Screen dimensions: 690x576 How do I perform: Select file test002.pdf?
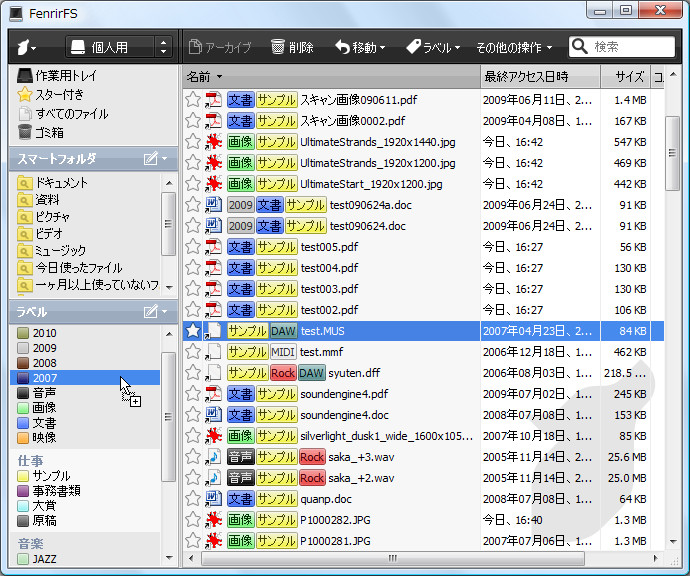point(329,310)
